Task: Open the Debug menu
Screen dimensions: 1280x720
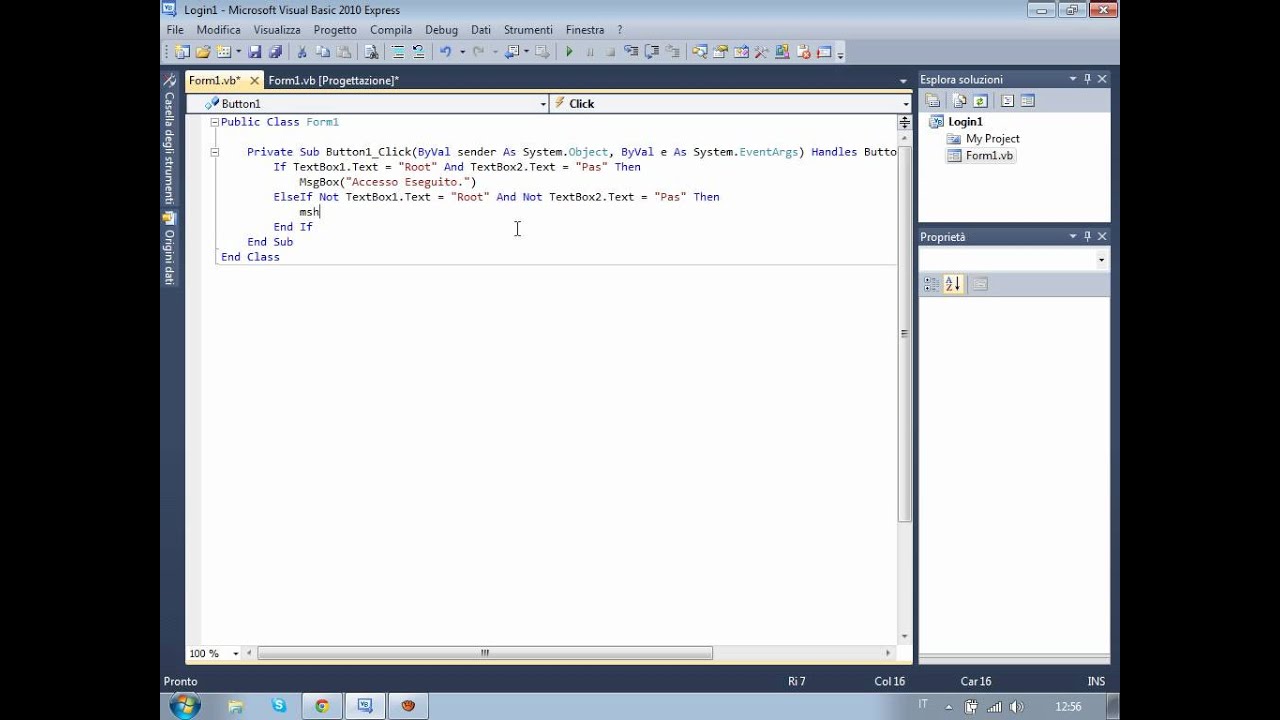Action: 441,30
